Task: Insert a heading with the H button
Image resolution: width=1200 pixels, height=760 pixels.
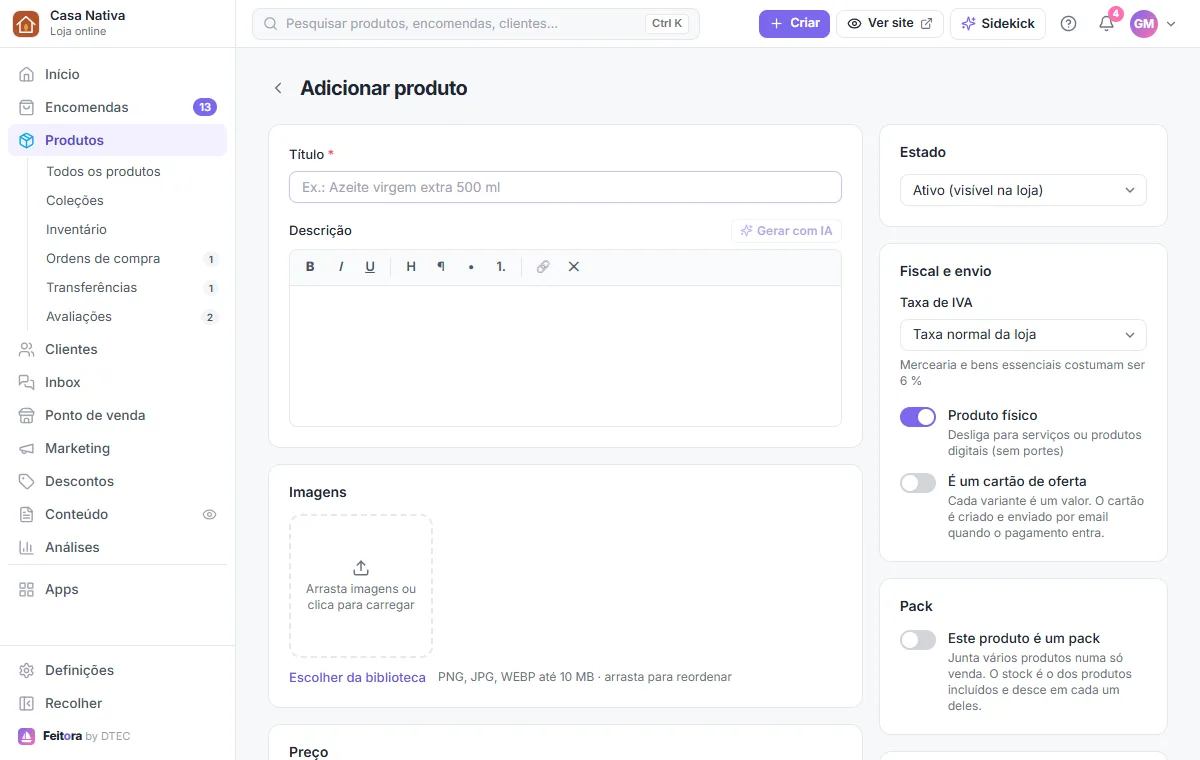Action: 411,267
